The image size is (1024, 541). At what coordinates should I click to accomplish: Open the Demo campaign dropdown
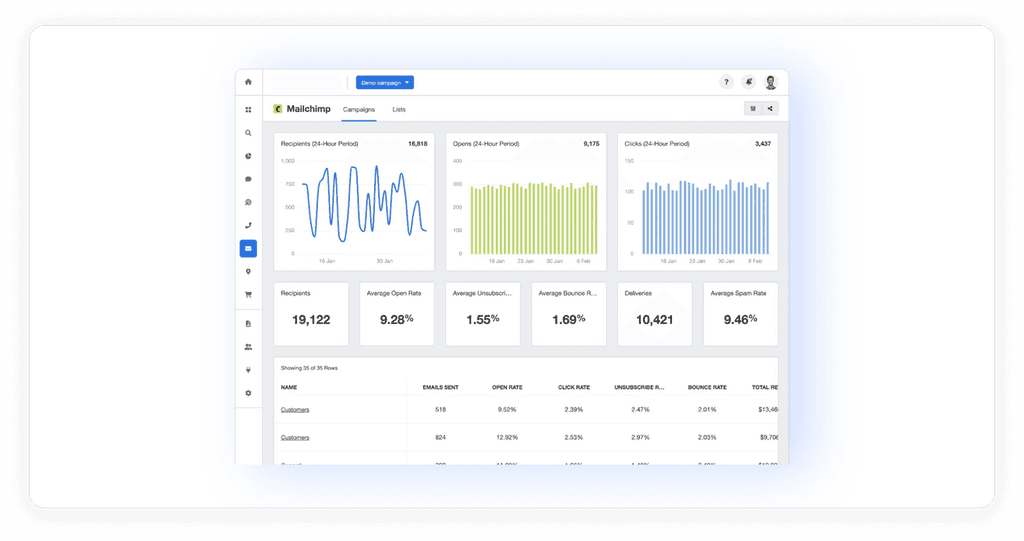385,82
